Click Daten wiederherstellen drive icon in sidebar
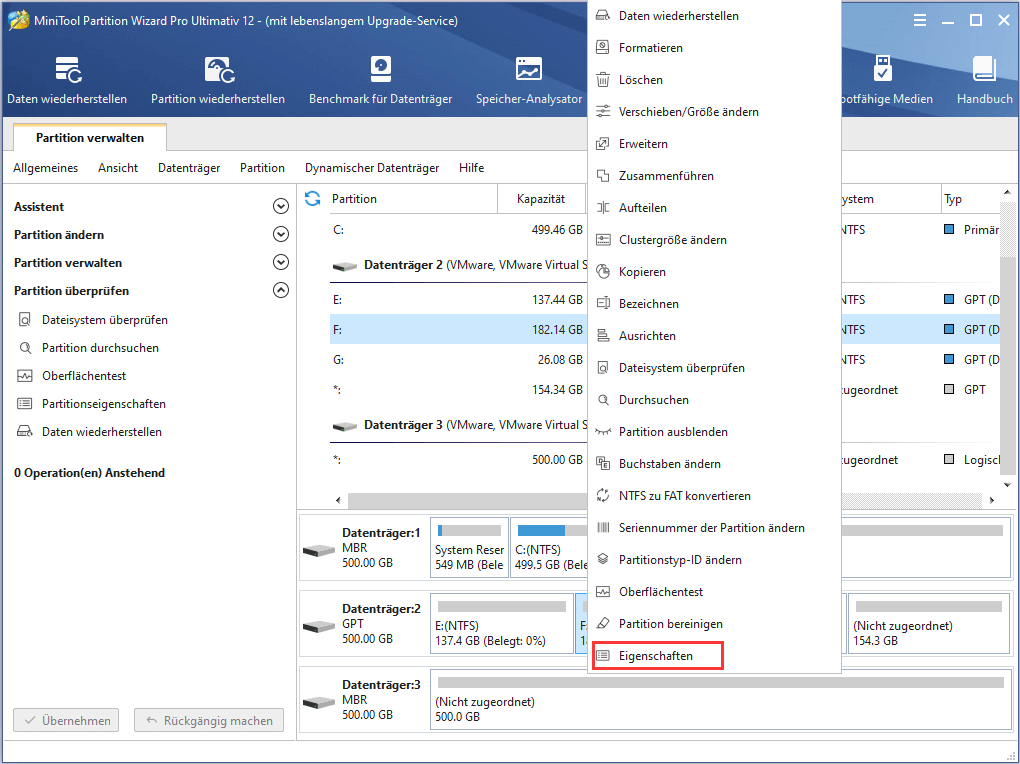 [x=25, y=431]
